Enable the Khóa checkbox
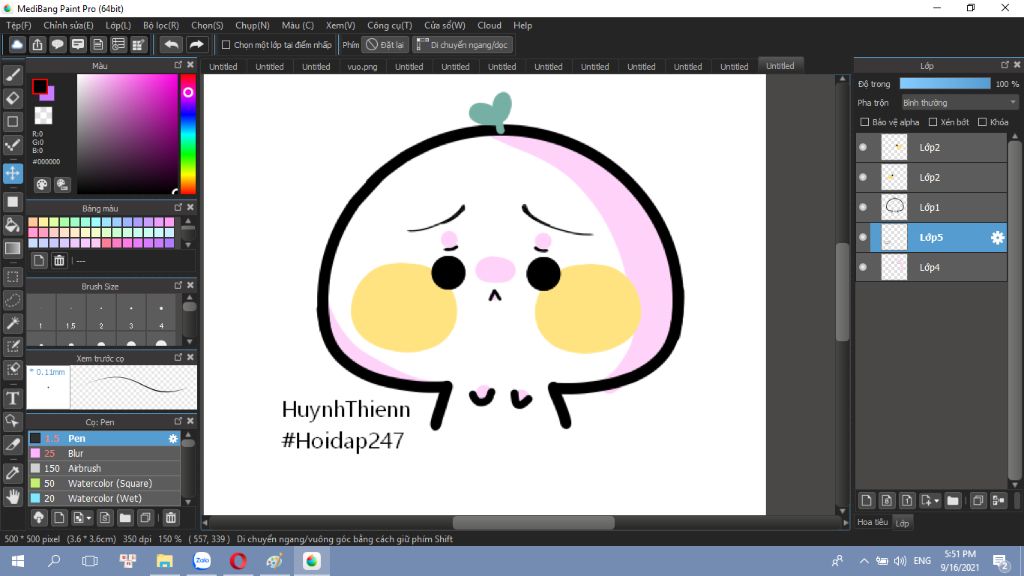This screenshot has height=576, width=1024. [x=982, y=122]
